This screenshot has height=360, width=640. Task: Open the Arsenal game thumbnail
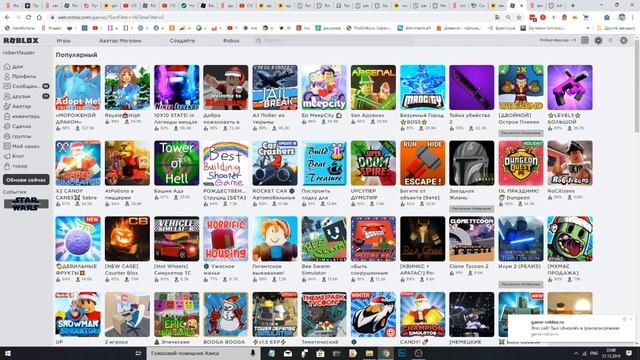coord(373,87)
